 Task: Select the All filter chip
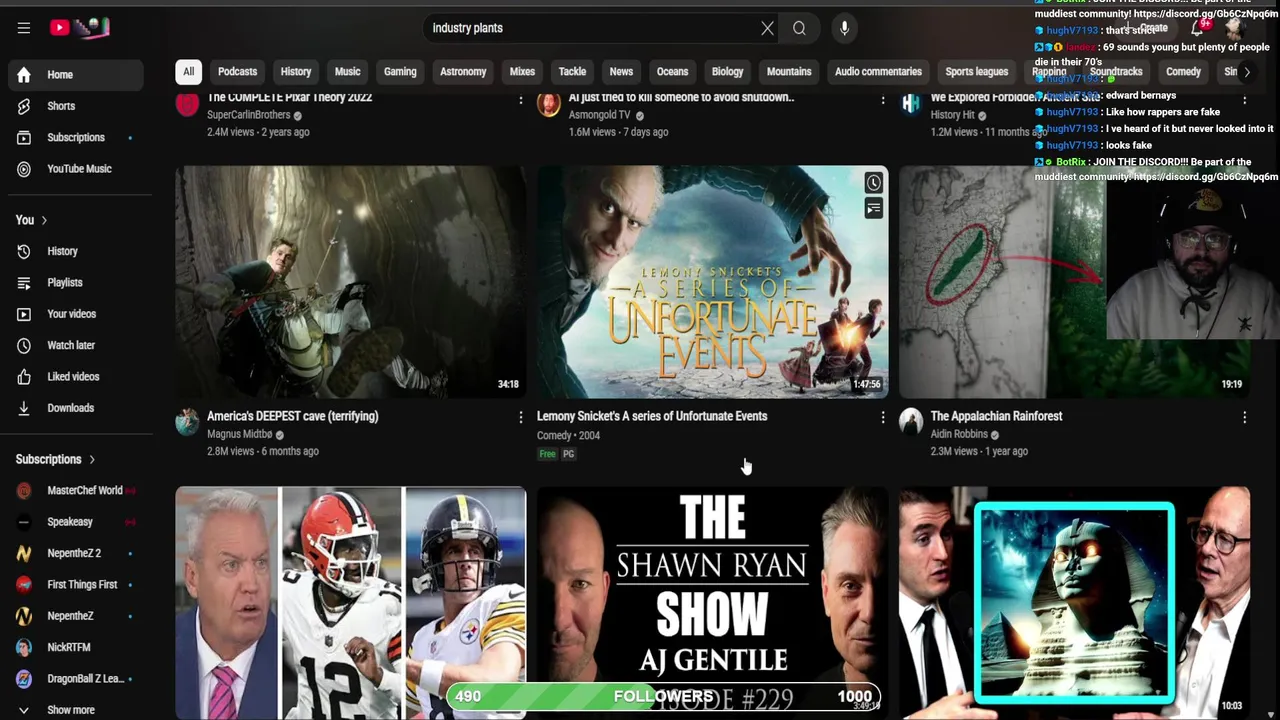[x=188, y=72]
